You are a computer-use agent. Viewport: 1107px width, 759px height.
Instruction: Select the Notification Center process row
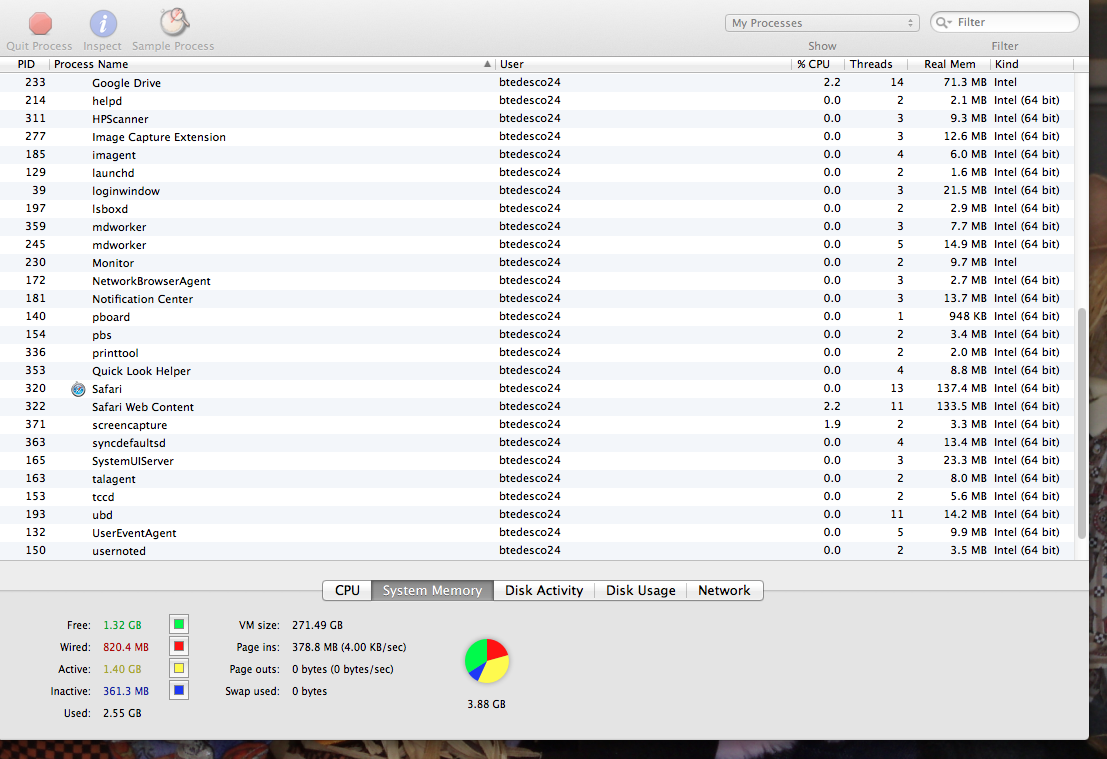(537, 299)
